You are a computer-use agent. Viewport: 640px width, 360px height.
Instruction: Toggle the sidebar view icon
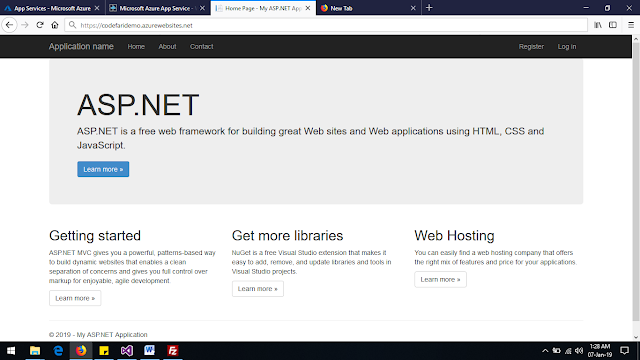coord(613,25)
